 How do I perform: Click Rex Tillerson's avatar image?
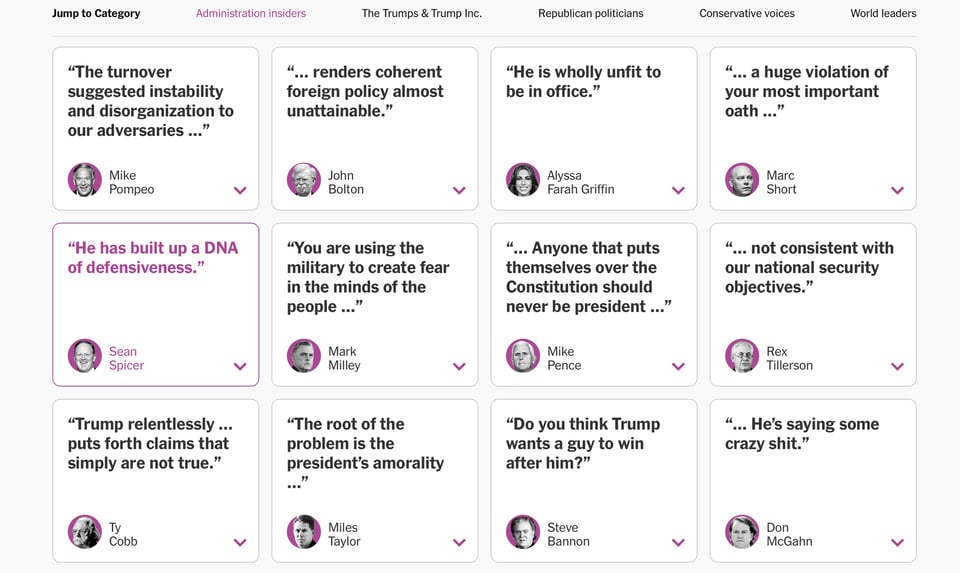[x=742, y=356]
